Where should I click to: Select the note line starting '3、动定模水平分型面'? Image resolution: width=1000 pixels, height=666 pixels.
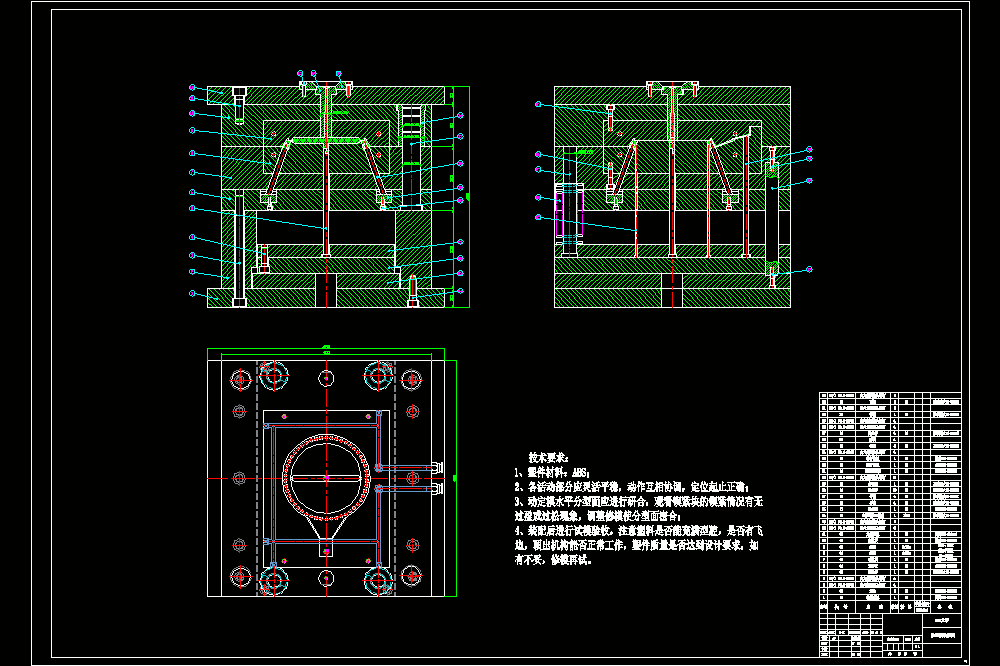click(638, 502)
